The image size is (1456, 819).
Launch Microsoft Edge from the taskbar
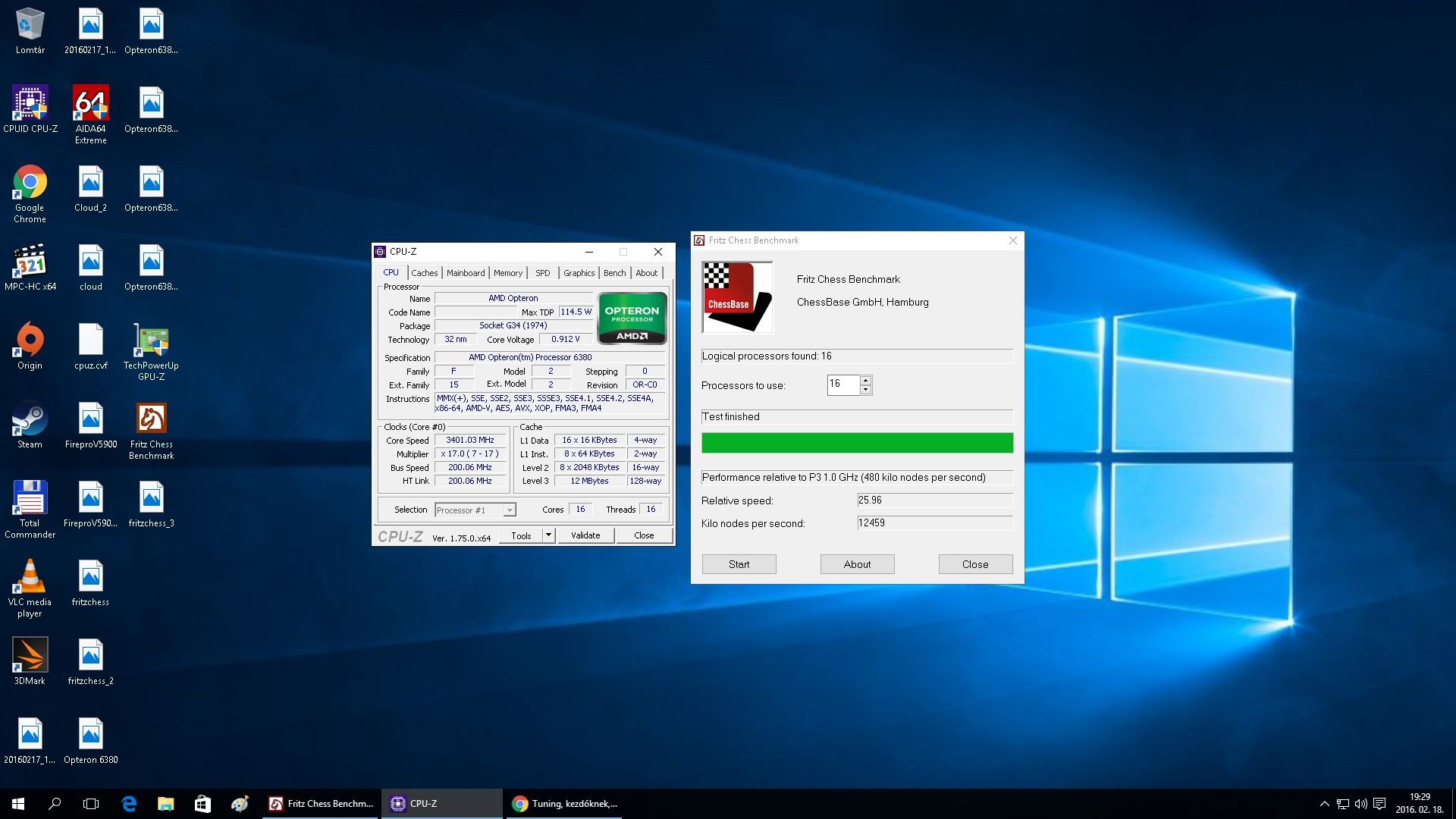[x=129, y=804]
